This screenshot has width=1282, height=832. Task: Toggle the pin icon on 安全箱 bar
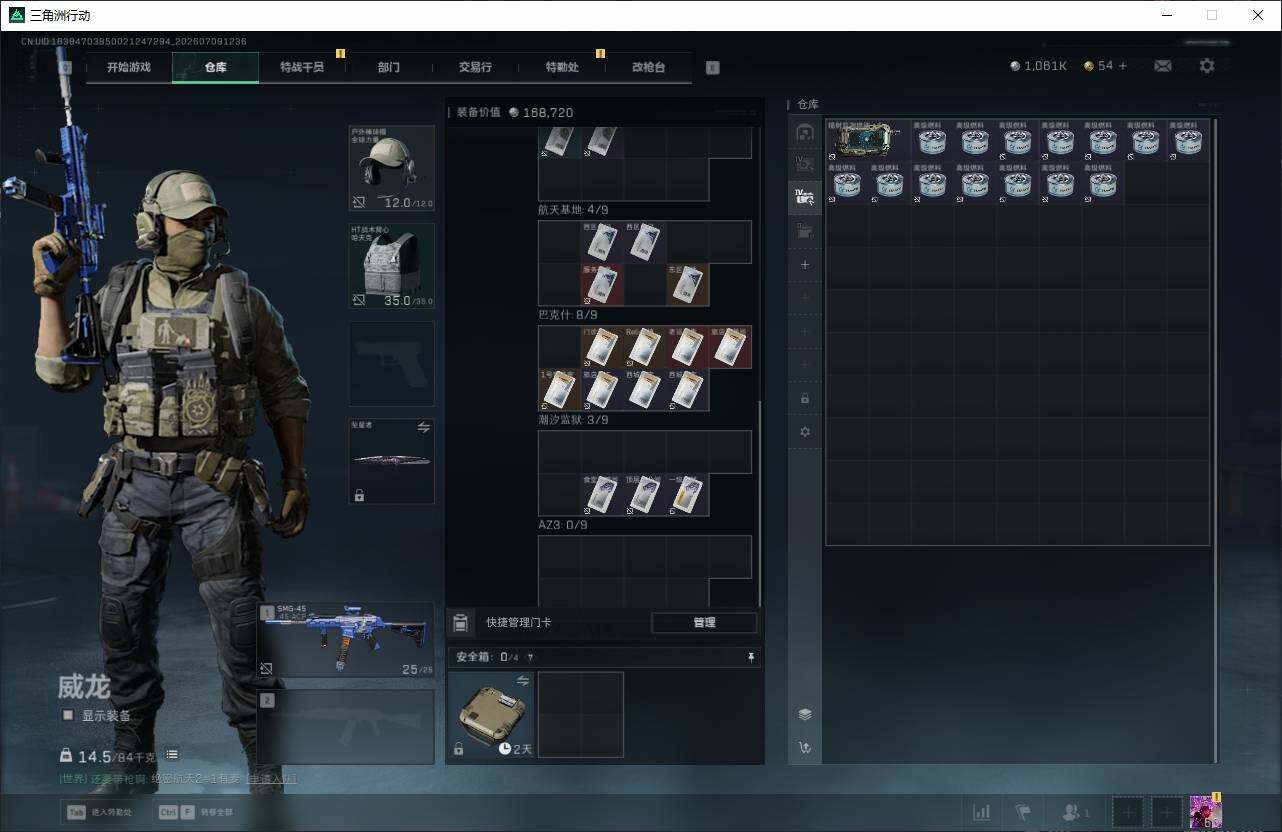751,657
